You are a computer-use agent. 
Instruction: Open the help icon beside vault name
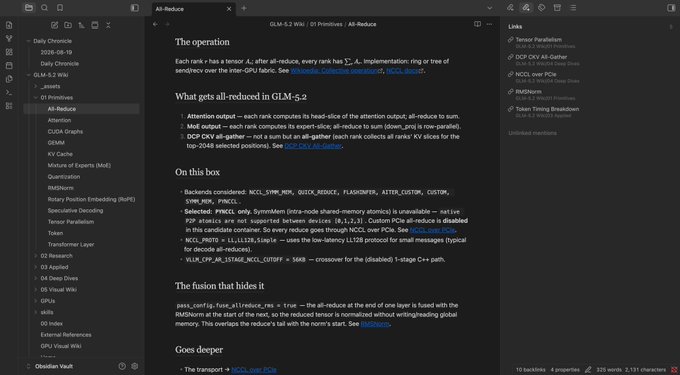click(122, 366)
